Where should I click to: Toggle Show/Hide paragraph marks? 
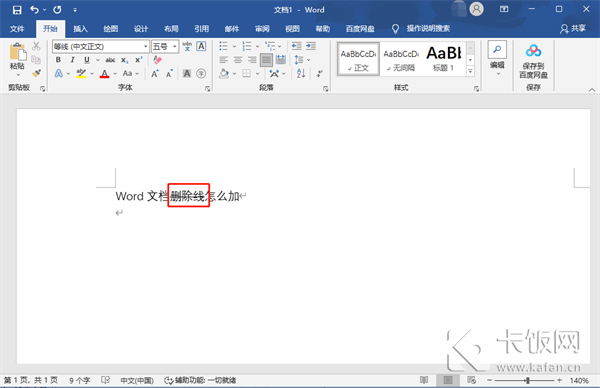tap(320, 73)
